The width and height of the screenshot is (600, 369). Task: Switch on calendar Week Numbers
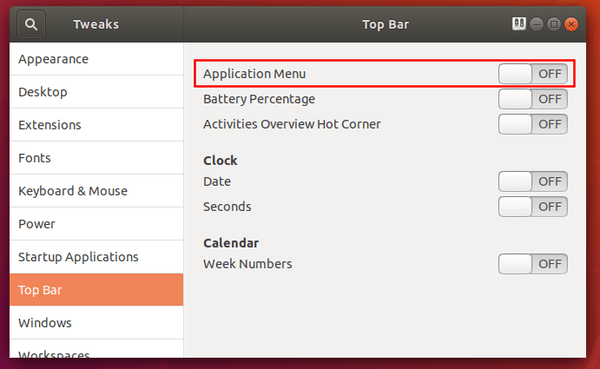[533, 264]
